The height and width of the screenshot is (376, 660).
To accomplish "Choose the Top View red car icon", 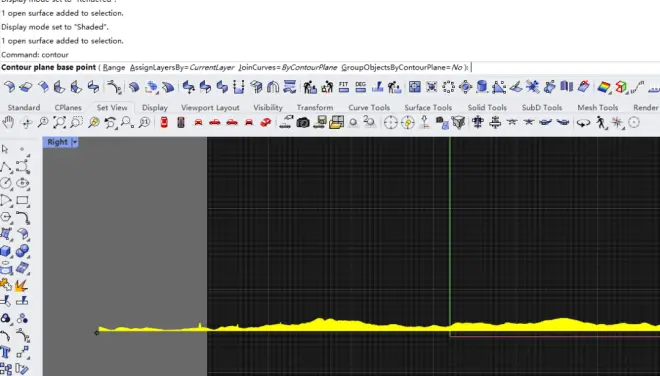I will coord(164,123).
